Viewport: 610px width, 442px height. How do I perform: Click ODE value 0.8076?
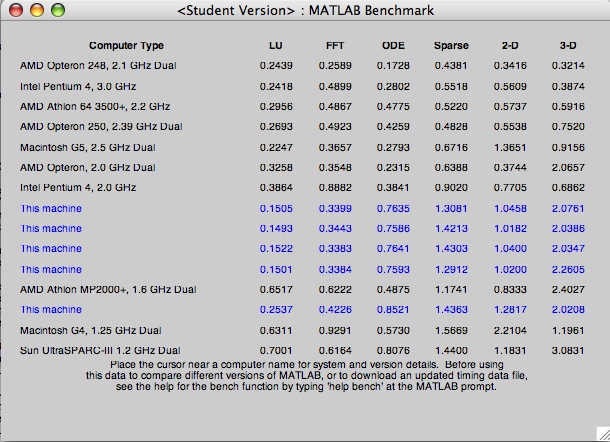393,351
